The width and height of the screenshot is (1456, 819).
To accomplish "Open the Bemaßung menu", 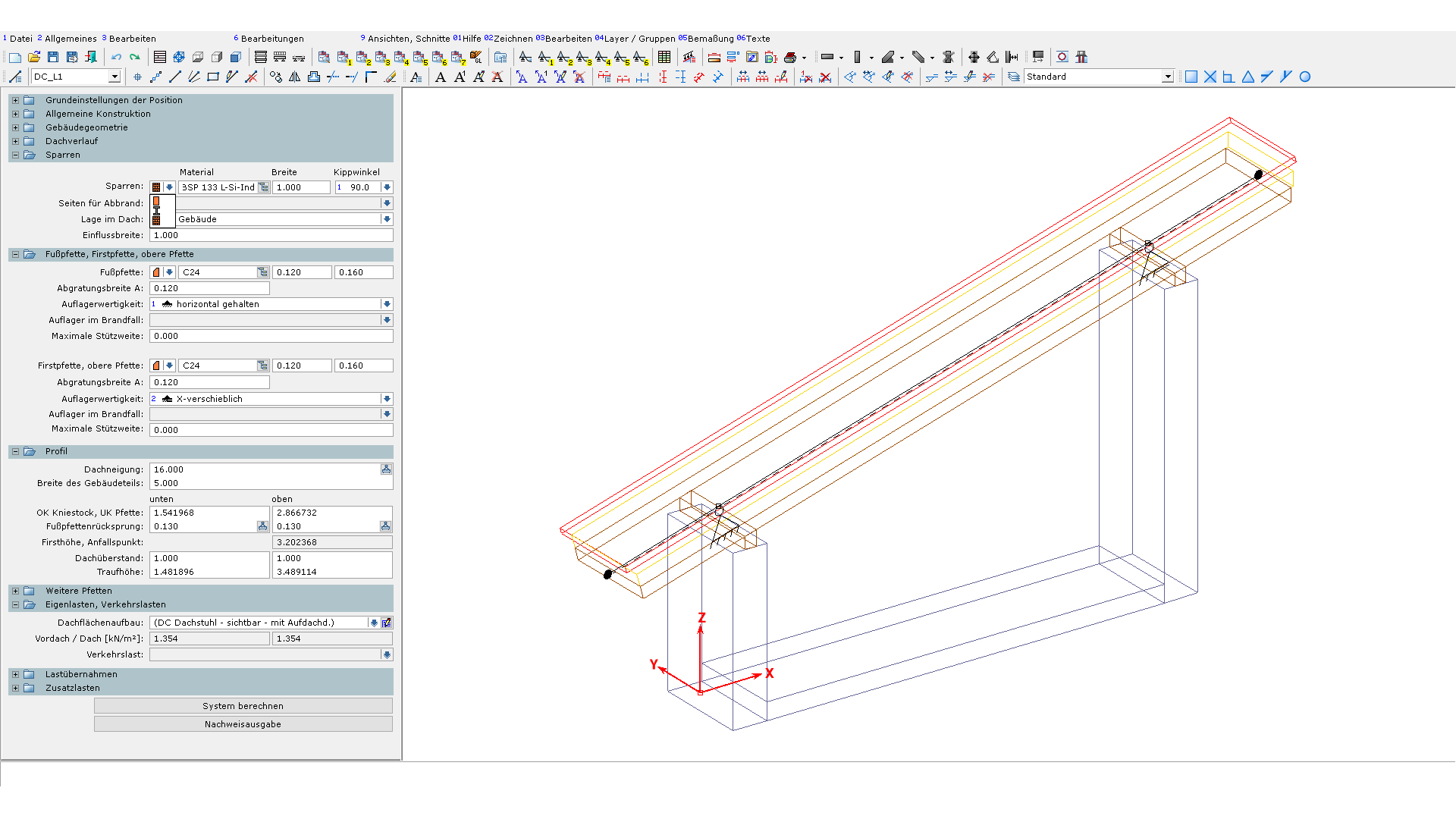I will 710,39.
